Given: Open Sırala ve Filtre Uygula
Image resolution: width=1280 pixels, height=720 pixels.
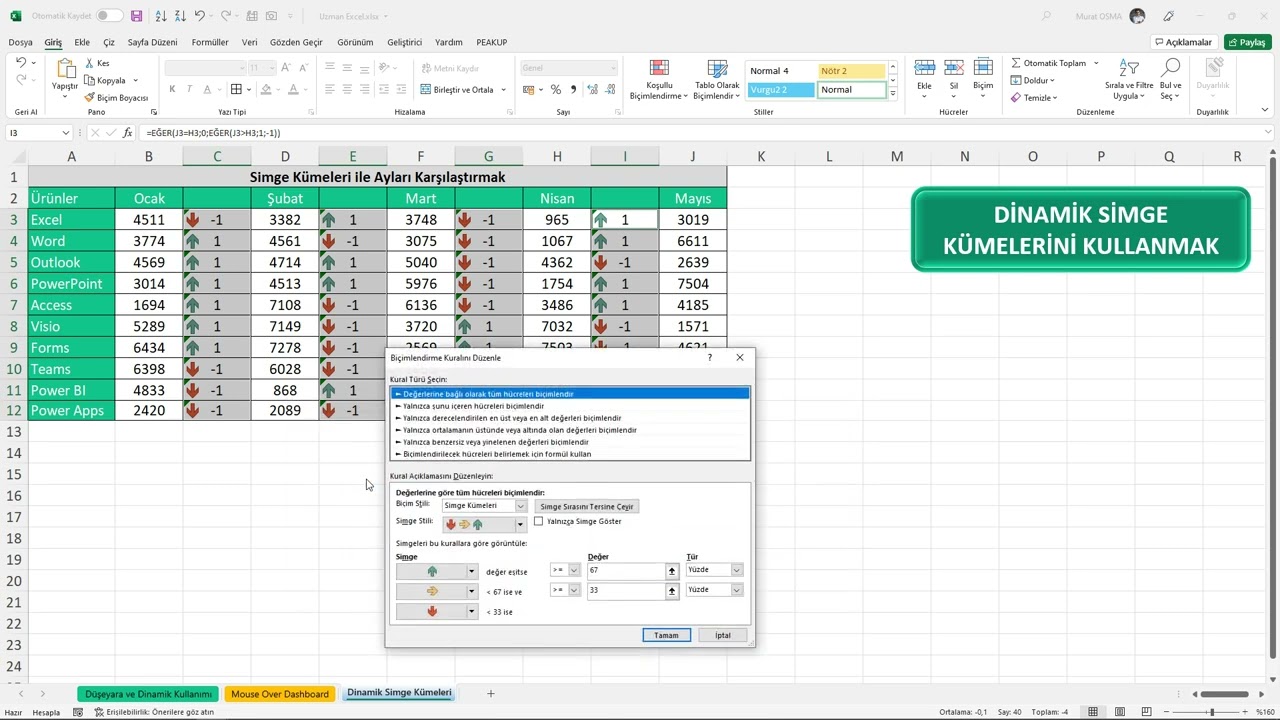Looking at the screenshot, I should [1129, 79].
